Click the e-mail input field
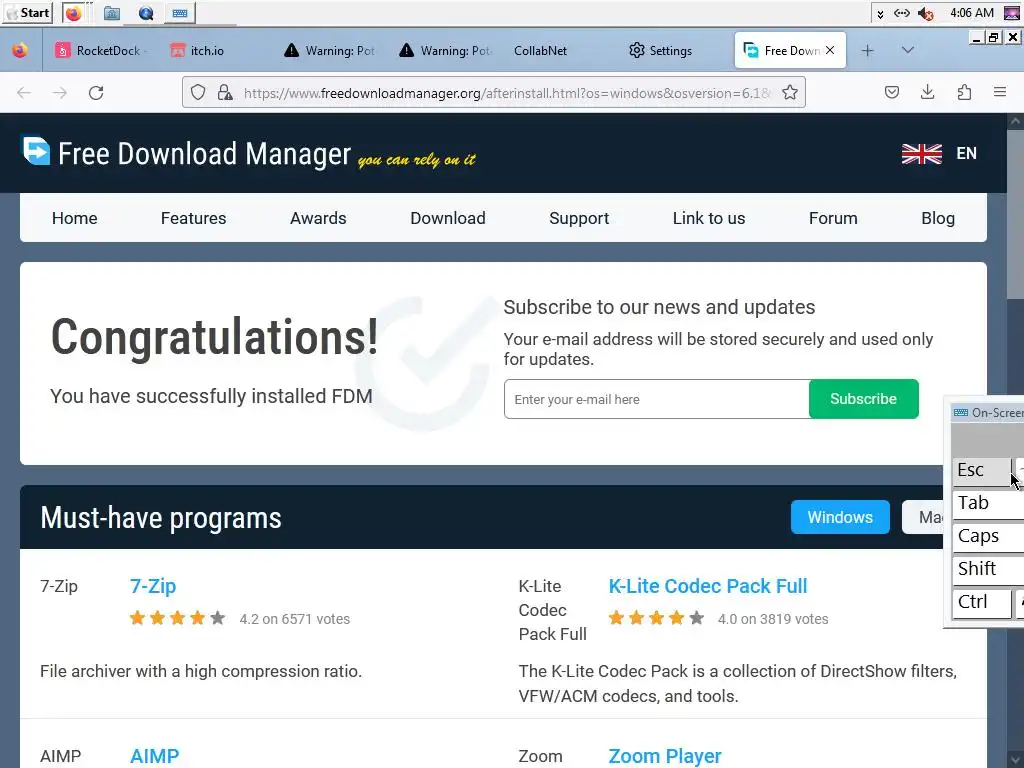 [656, 399]
